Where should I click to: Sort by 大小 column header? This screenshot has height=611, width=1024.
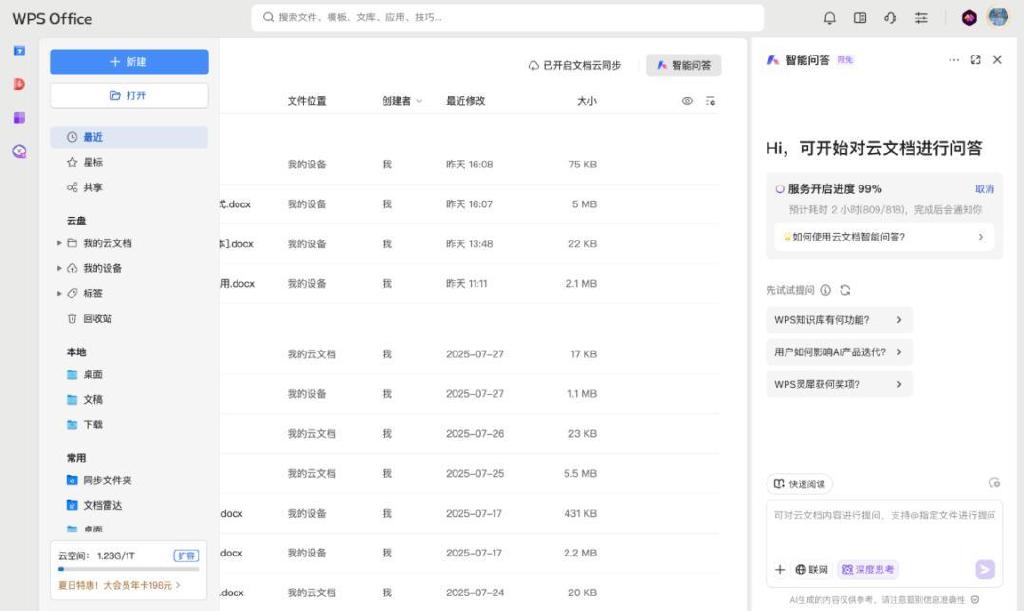(x=586, y=101)
